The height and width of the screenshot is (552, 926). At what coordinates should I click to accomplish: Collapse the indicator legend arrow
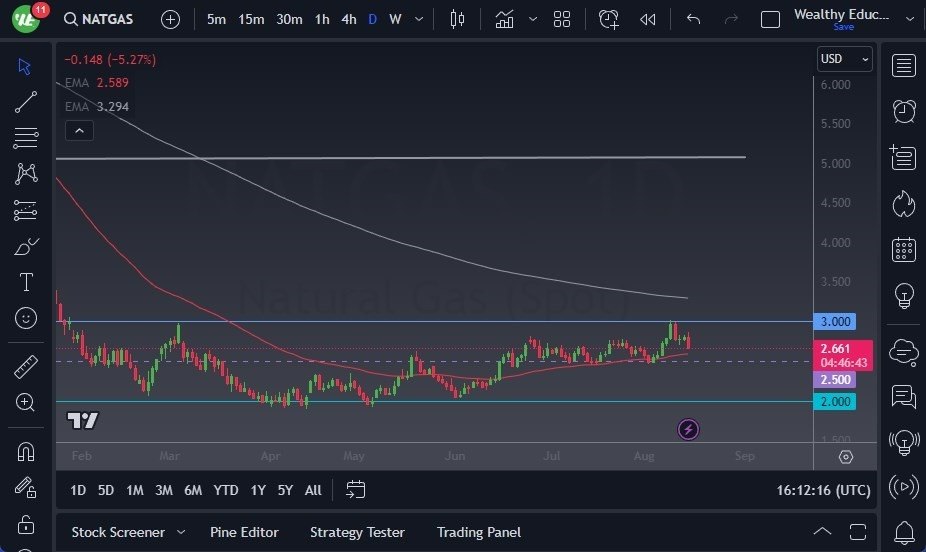(x=78, y=130)
